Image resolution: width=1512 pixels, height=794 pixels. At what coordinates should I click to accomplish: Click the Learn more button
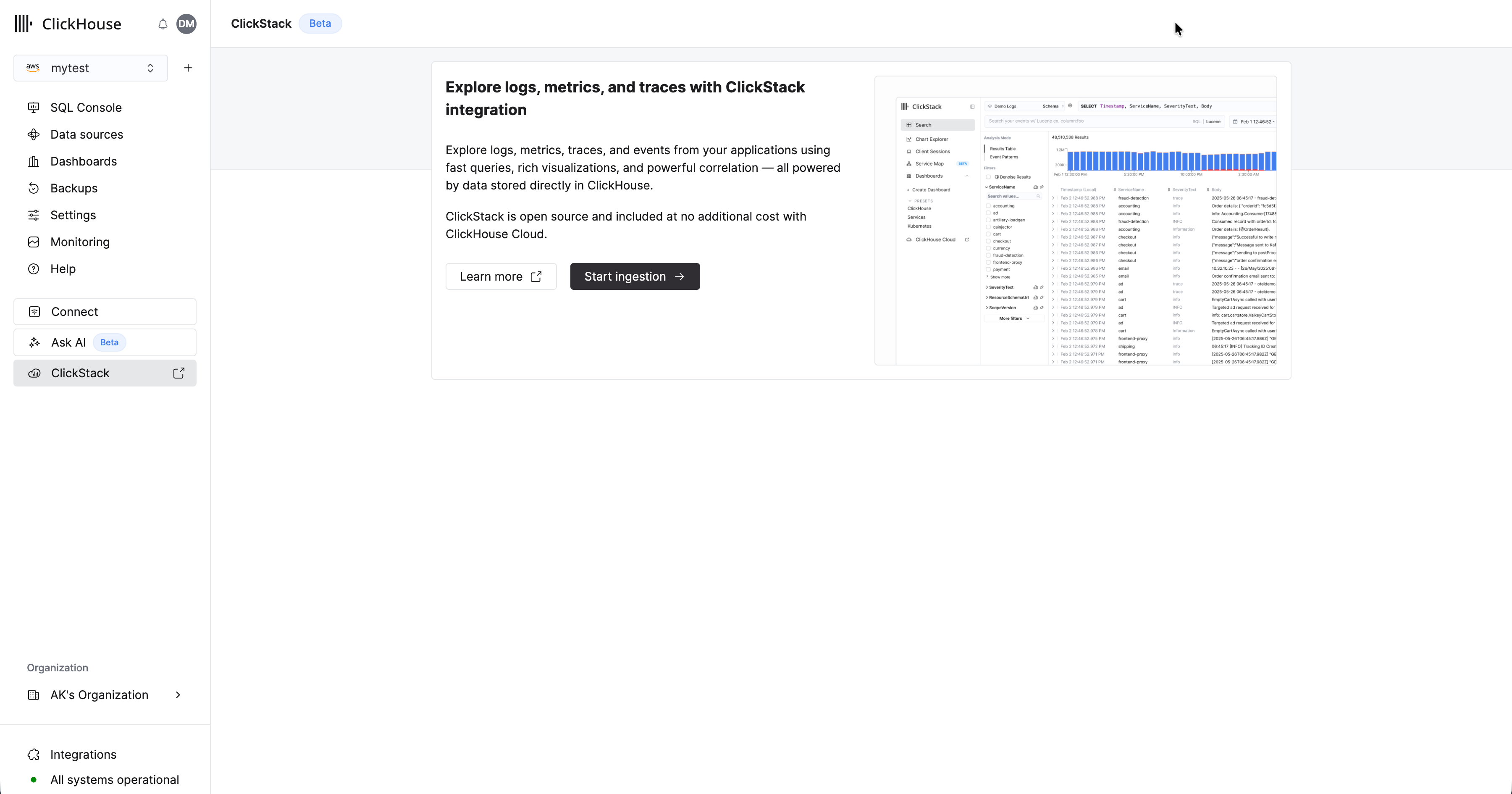pos(501,276)
